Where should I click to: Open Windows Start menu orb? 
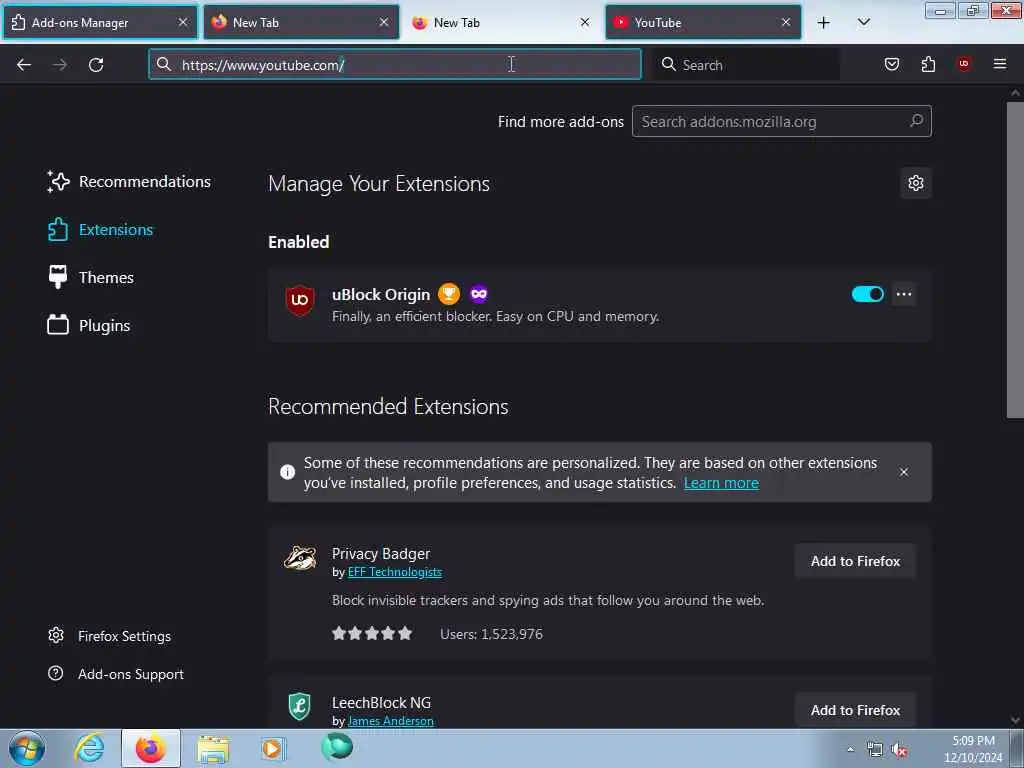[27, 748]
